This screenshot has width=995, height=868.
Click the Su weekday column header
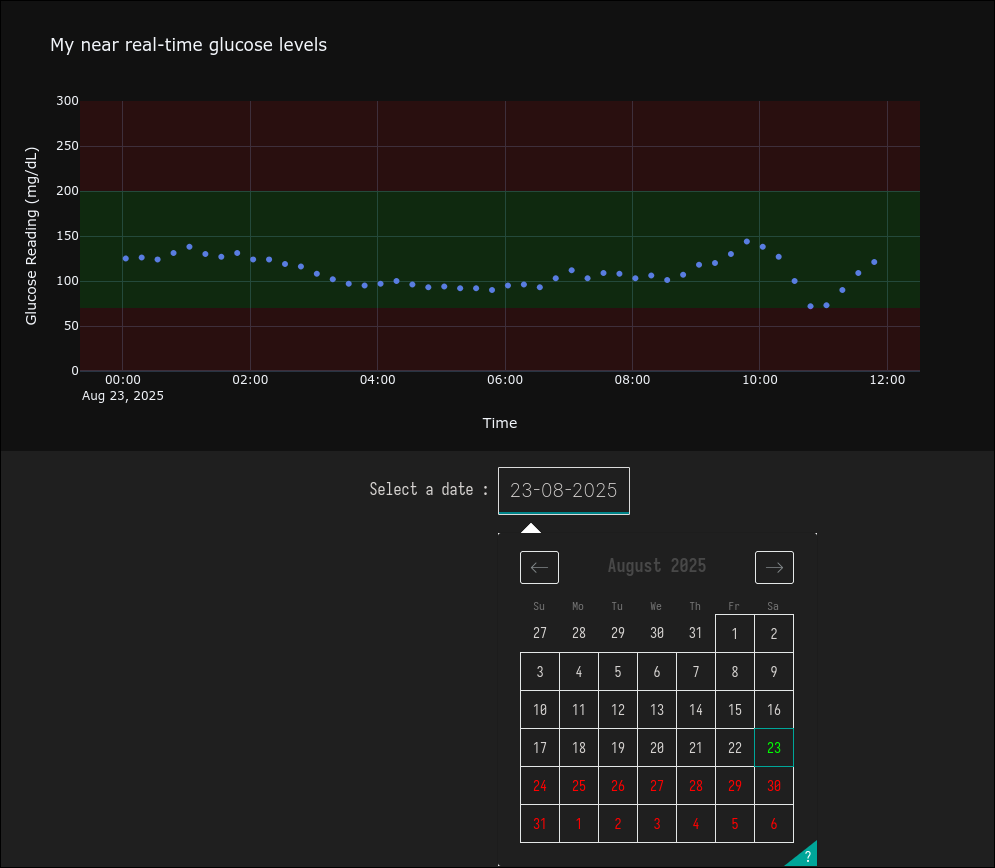point(539,606)
